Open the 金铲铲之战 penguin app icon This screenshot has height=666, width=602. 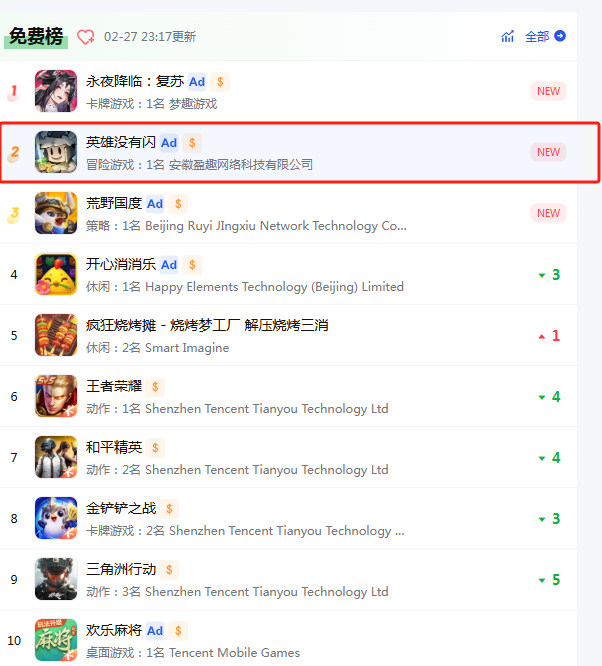coord(56,518)
